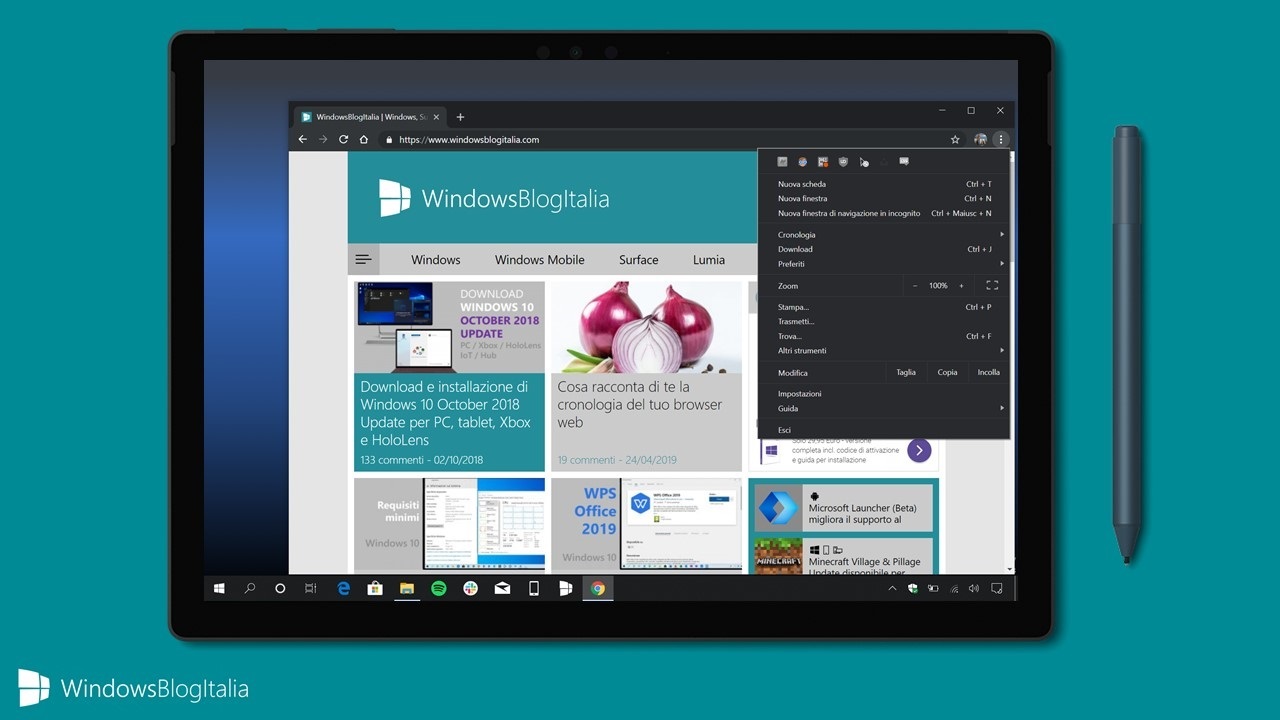Open Impostazioni from the Chrome menu
Image resolution: width=1280 pixels, height=720 pixels.
pyautogui.click(x=884, y=394)
